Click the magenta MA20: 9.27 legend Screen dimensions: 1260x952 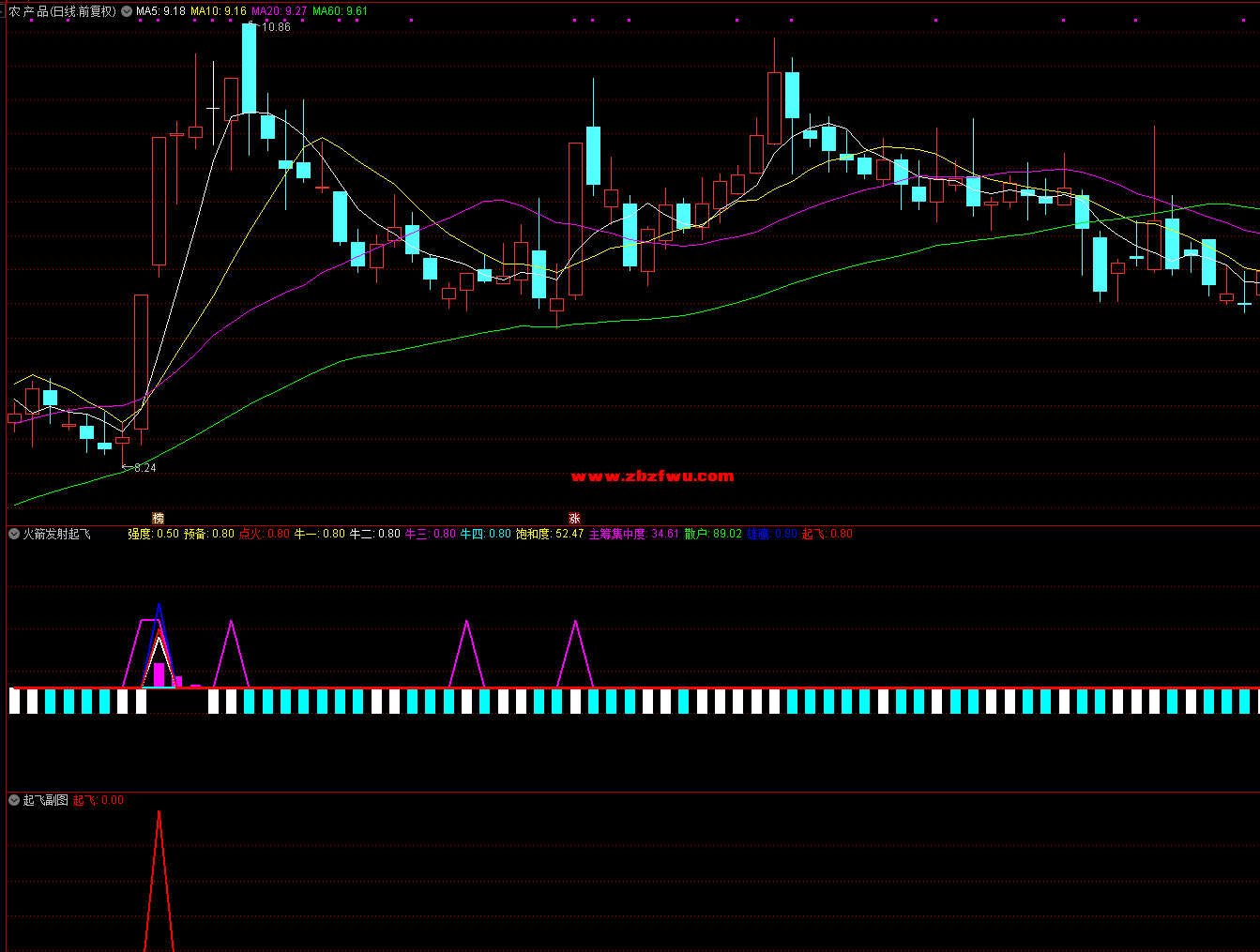279,11
